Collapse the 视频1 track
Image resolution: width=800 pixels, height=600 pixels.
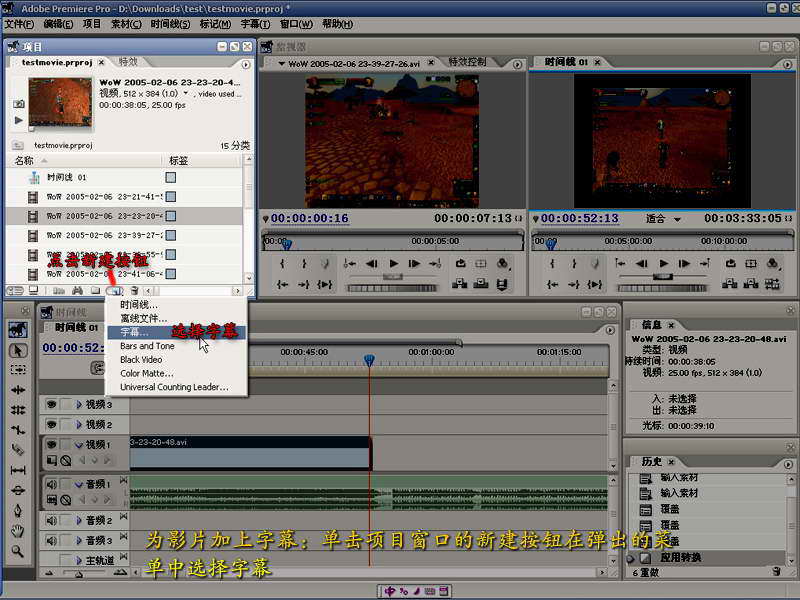click(79, 444)
